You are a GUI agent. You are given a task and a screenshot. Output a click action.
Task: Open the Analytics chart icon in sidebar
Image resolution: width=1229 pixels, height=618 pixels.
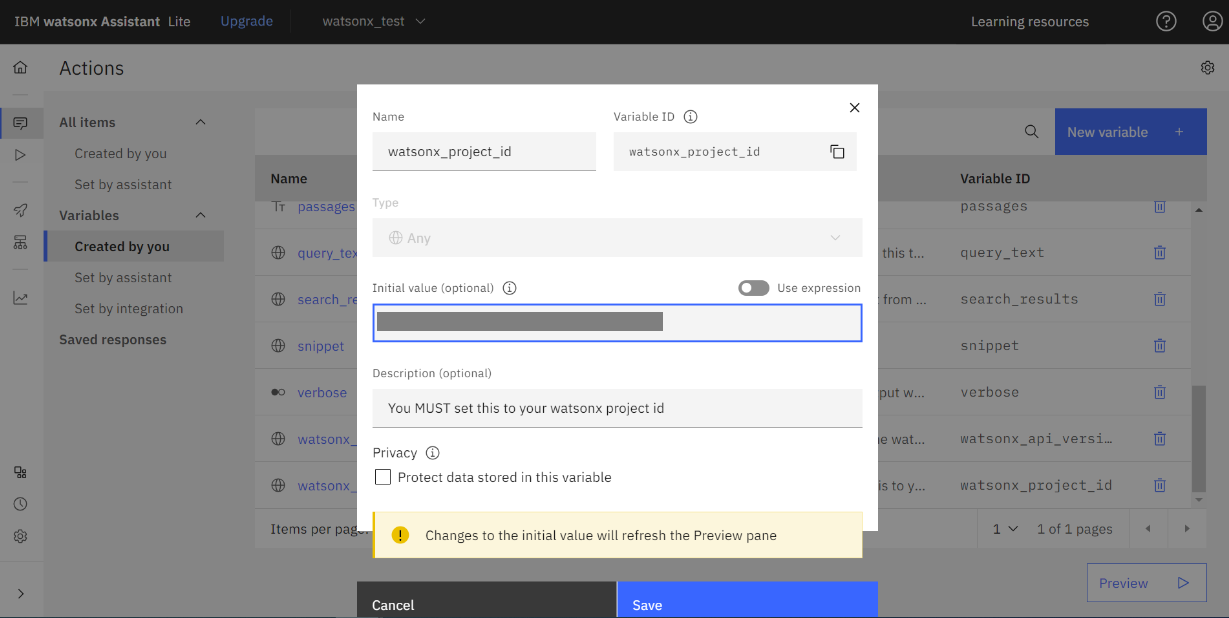tap(20, 298)
